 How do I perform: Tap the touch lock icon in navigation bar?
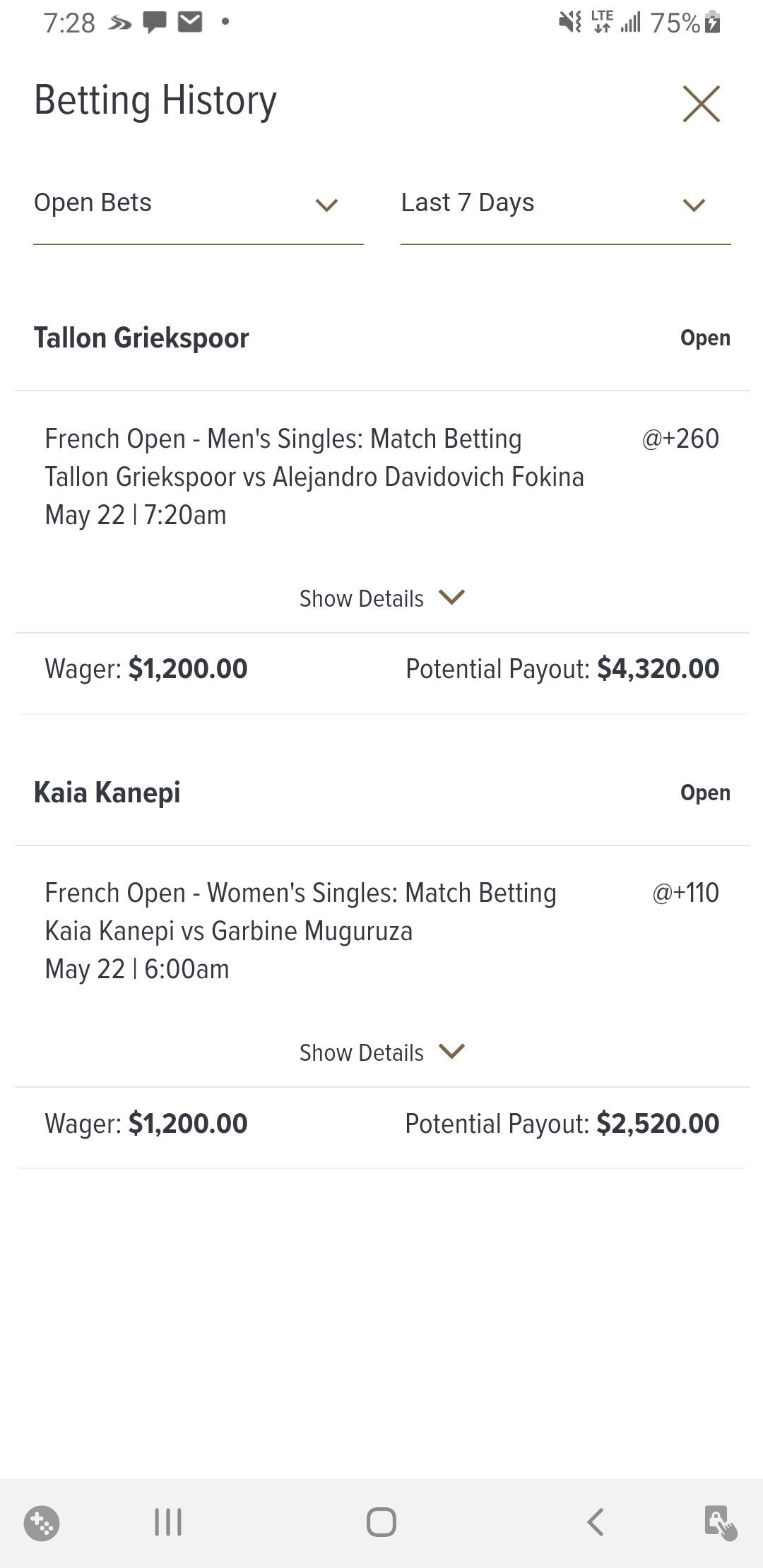coord(720,1522)
